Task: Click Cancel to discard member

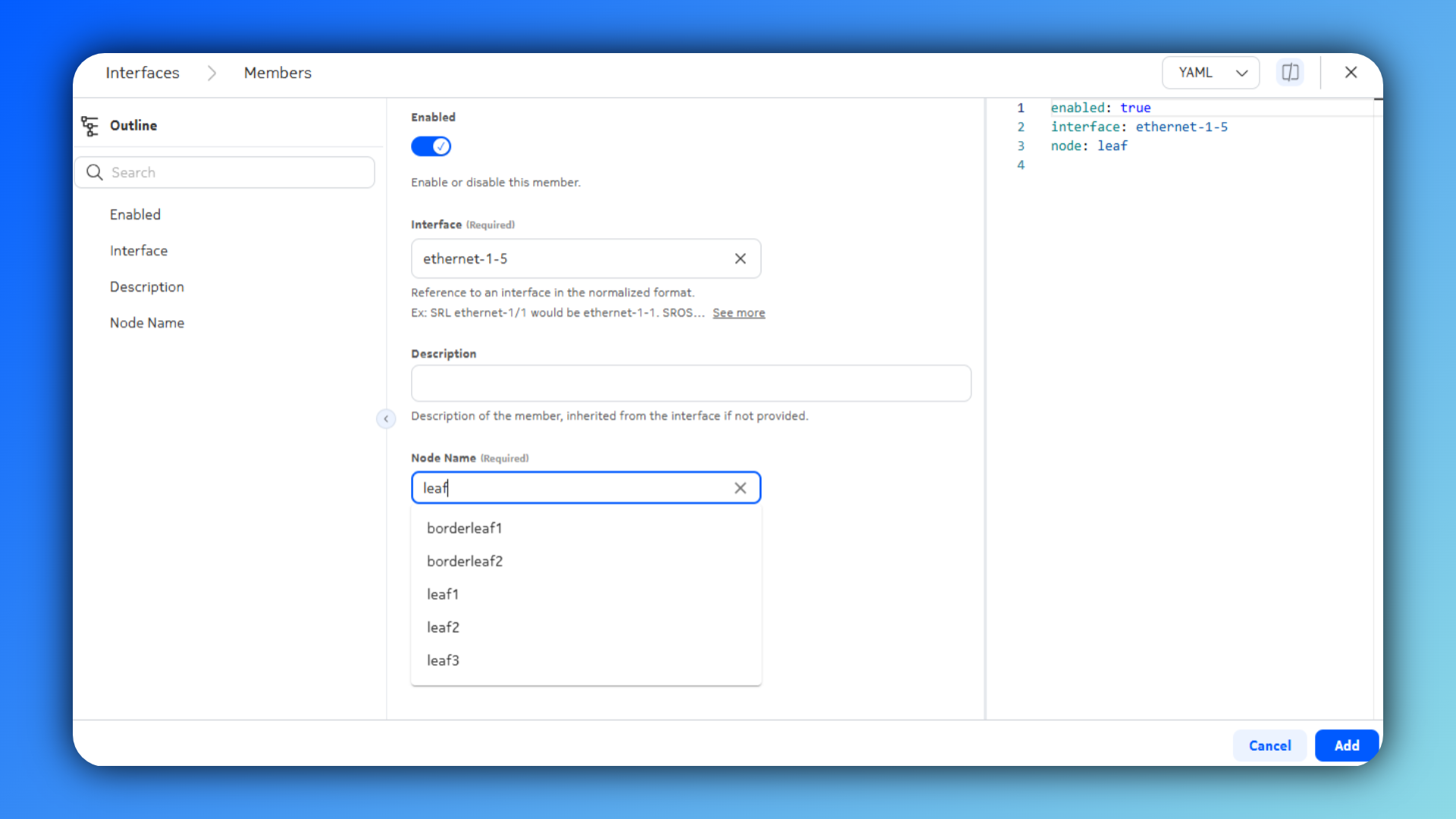Action: point(1269,745)
